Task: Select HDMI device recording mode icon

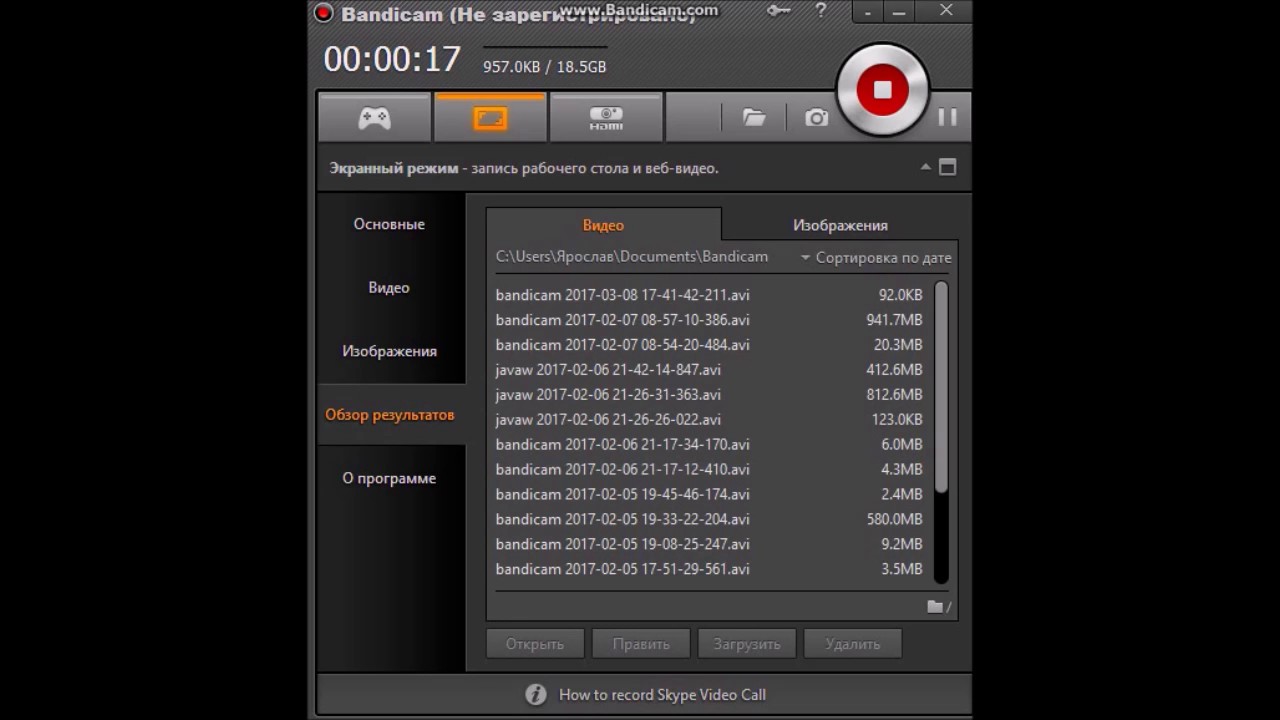Action: click(x=606, y=118)
